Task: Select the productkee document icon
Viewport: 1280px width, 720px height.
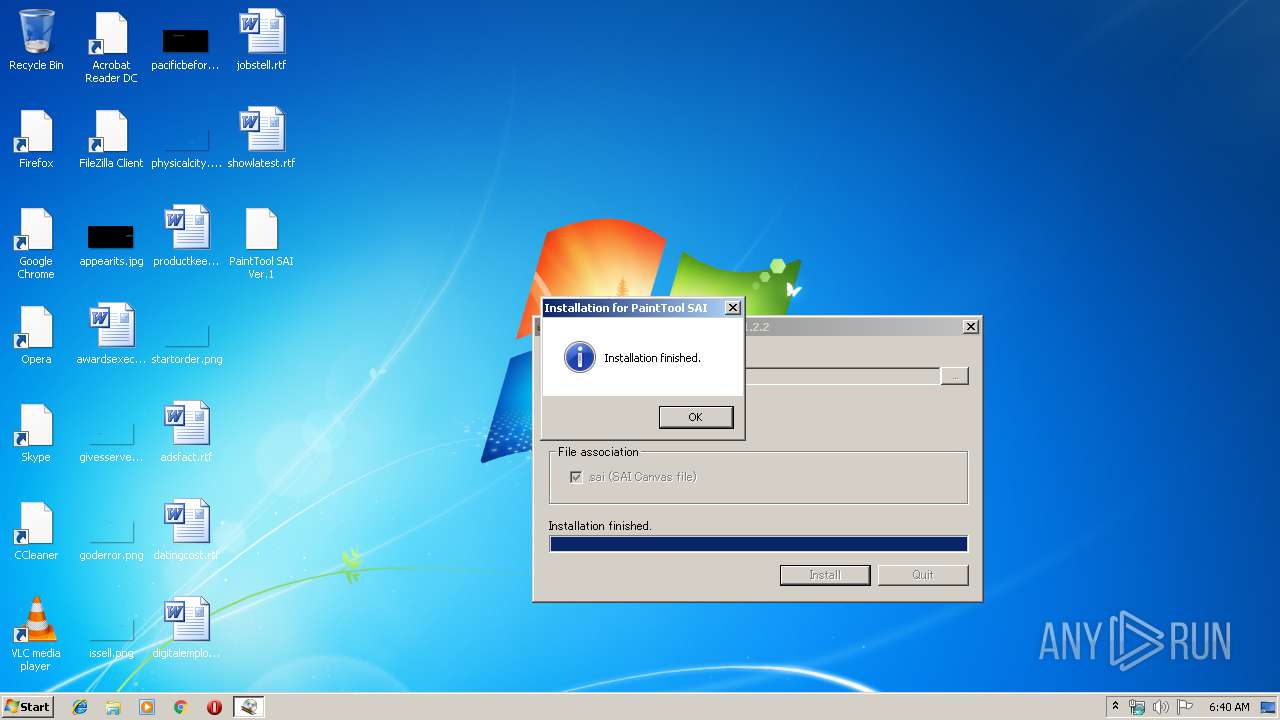Action: point(186,237)
